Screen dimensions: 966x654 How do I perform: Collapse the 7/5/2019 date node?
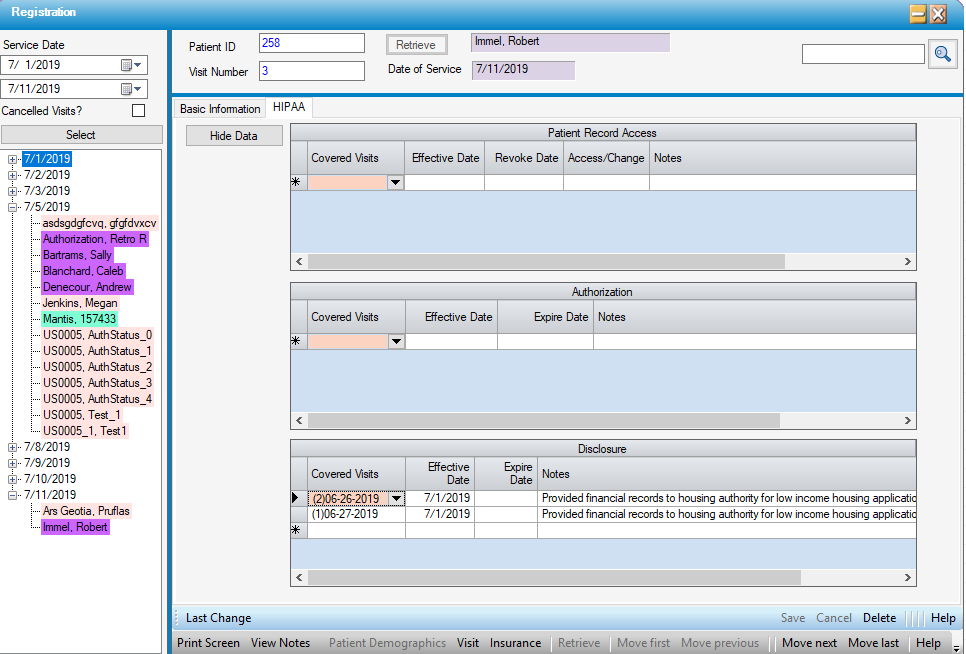pos(13,207)
